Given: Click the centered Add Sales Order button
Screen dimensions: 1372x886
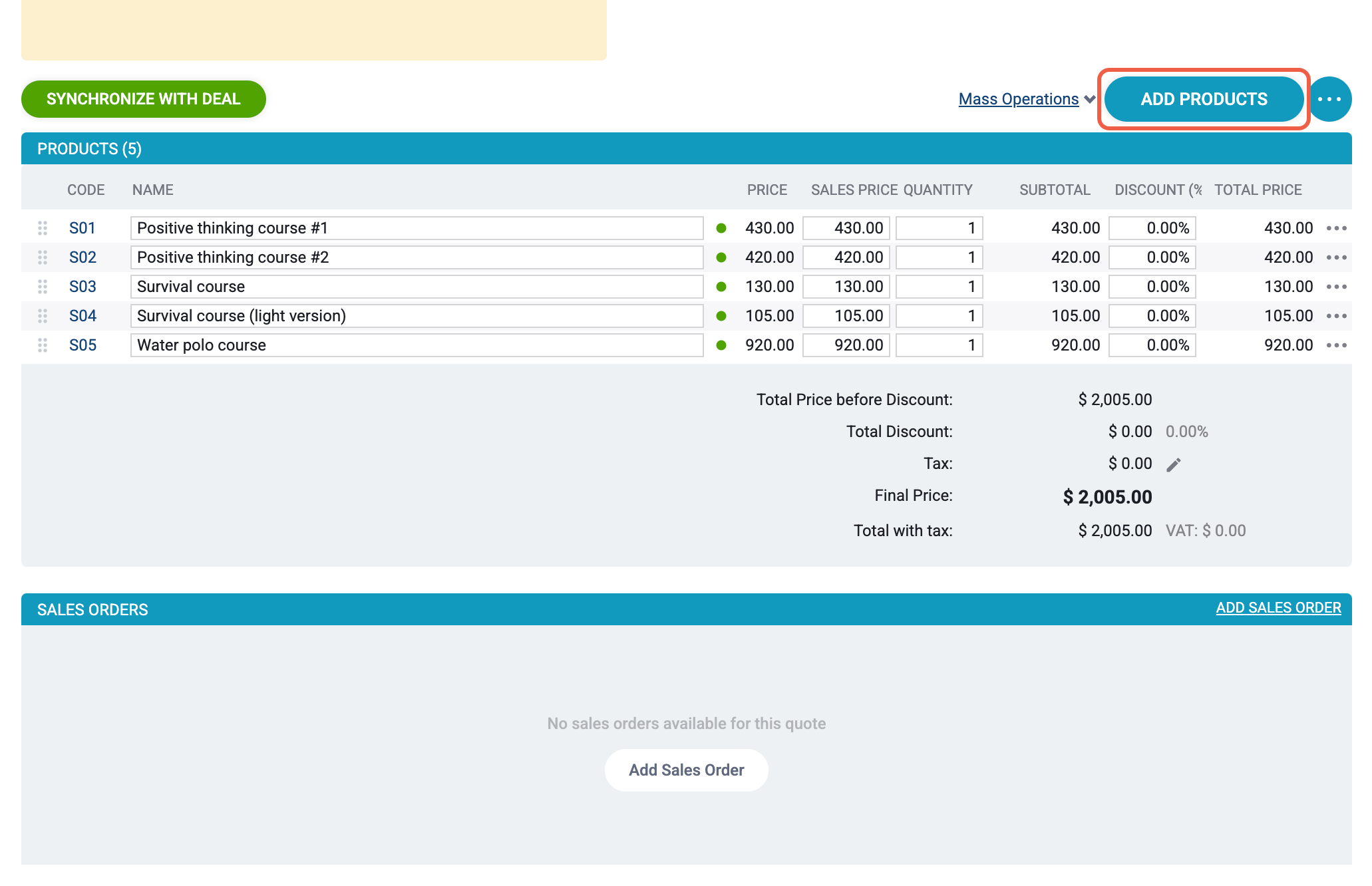Looking at the screenshot, I should (x=686, y=770).
